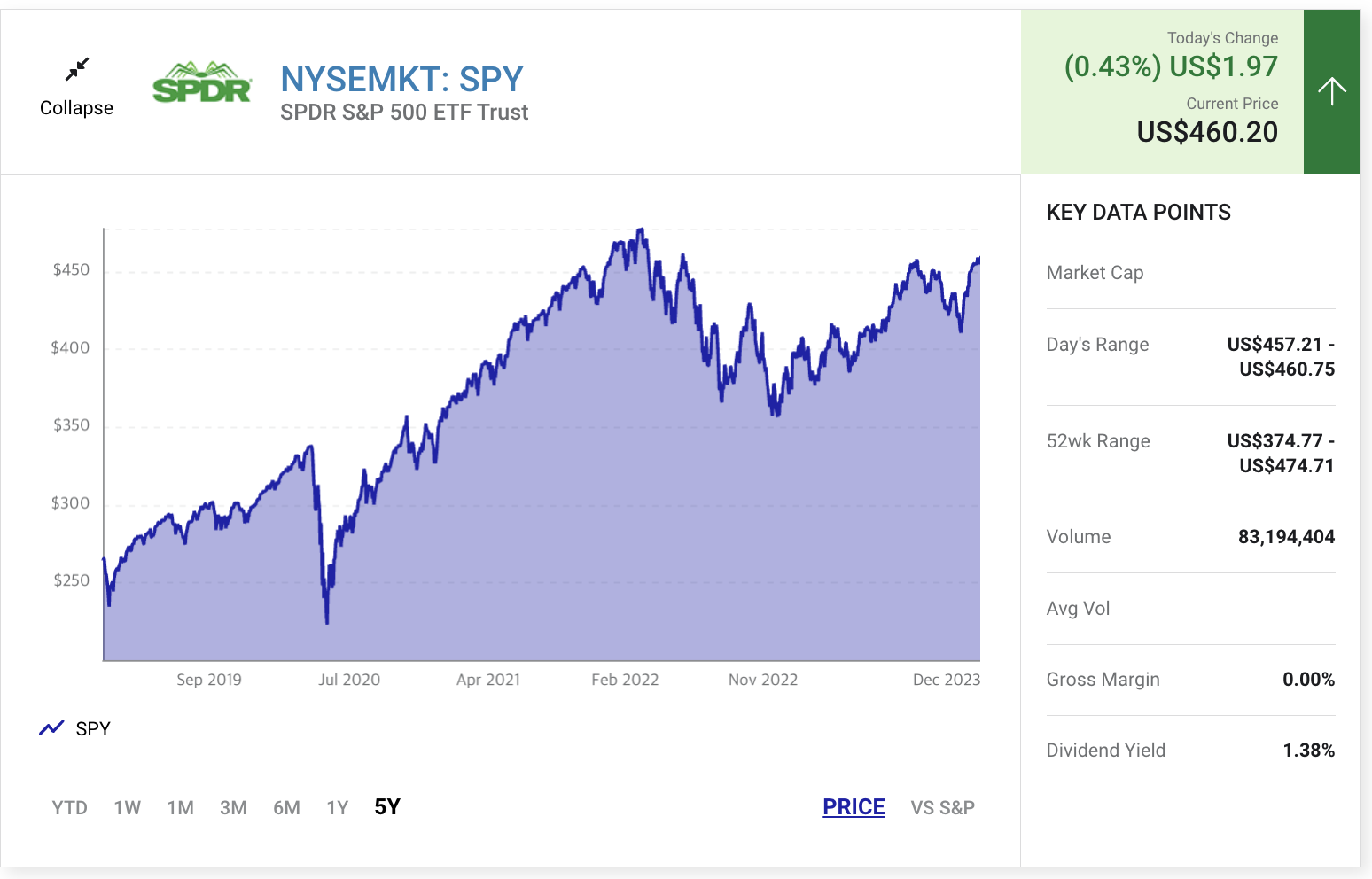Viewport: 1372px width, 879px height.
Task: Activate the 5Y chart range
Action: 386,807
